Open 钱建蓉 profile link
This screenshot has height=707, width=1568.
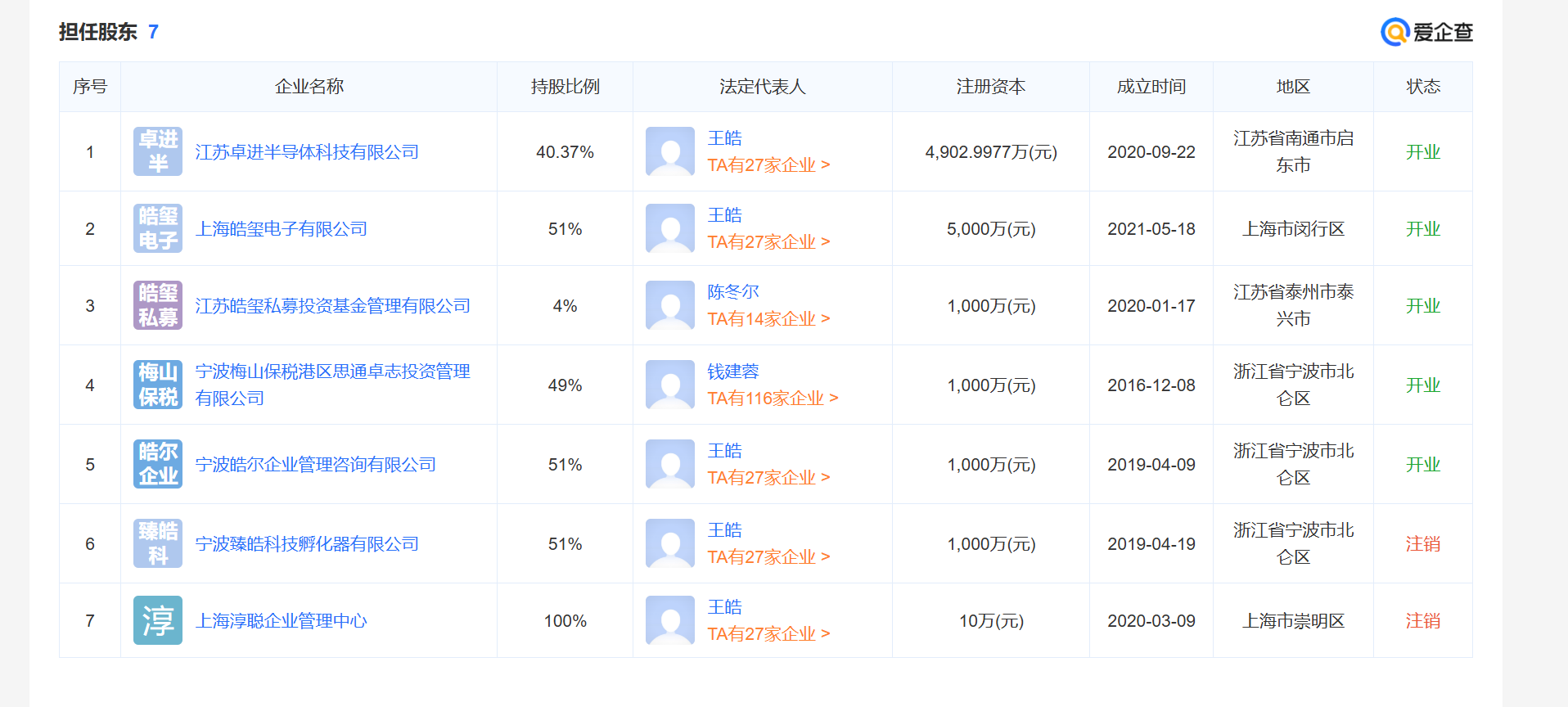[733, 372]
